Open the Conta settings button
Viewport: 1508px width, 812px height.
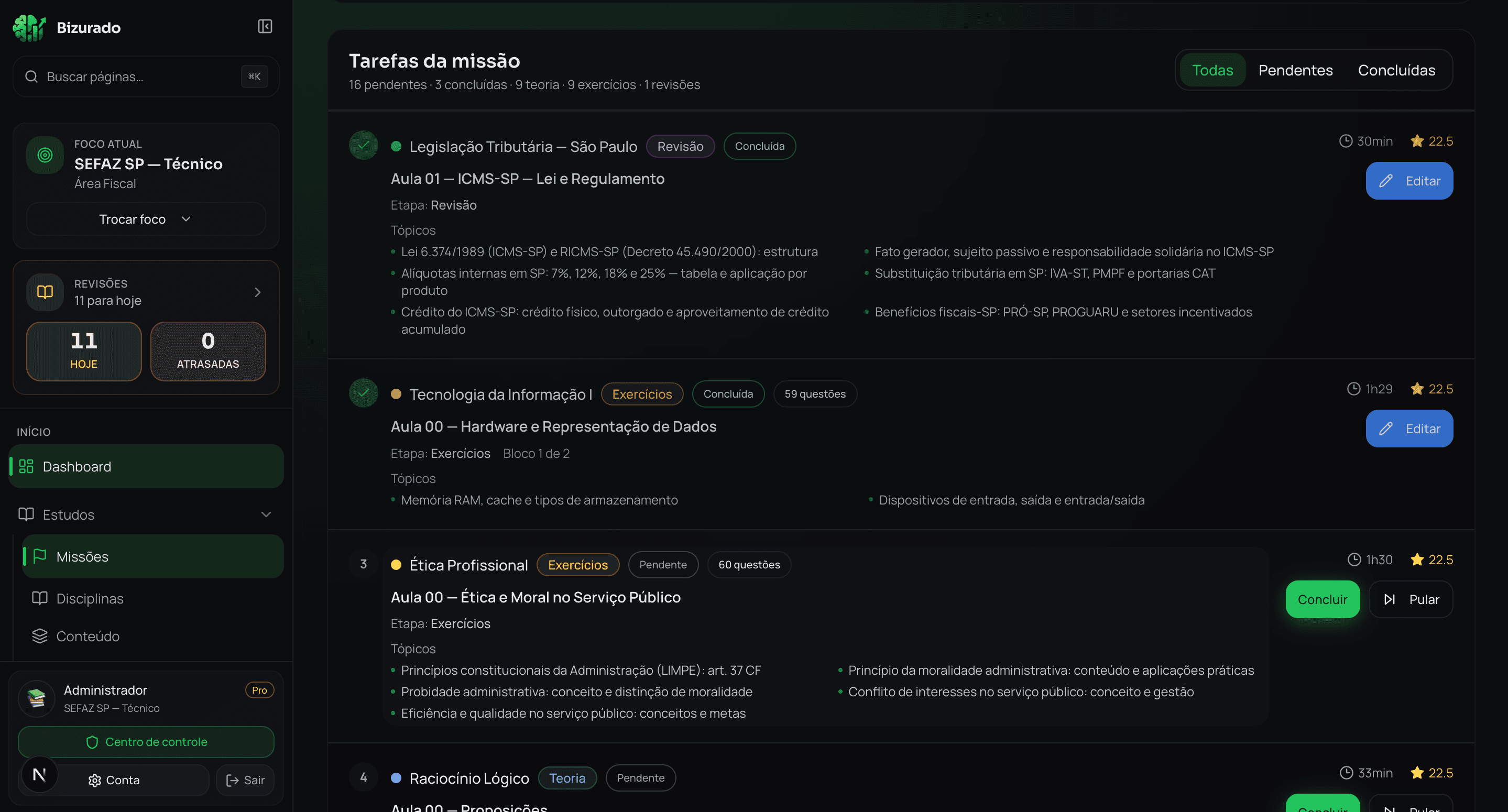(x=114, y=781)
